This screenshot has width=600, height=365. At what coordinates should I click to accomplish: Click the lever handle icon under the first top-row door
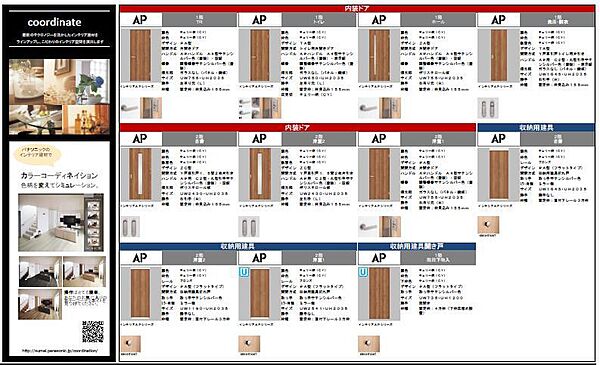(129, 108)
